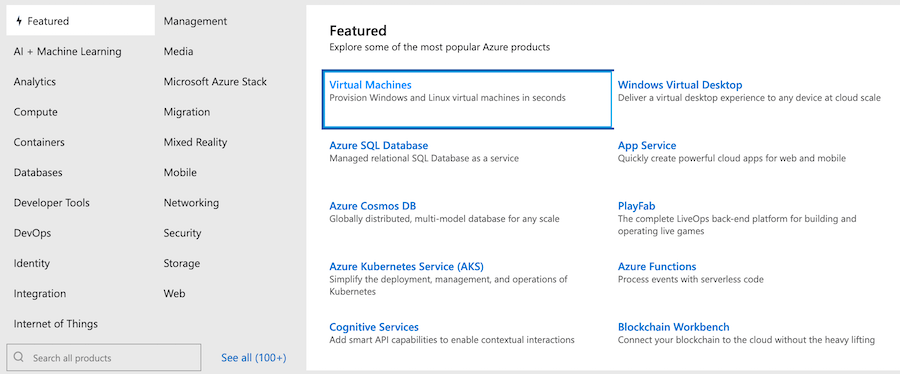Go to Azure SQL Database product
Screen dimensions: 900x374
(379, 146)
